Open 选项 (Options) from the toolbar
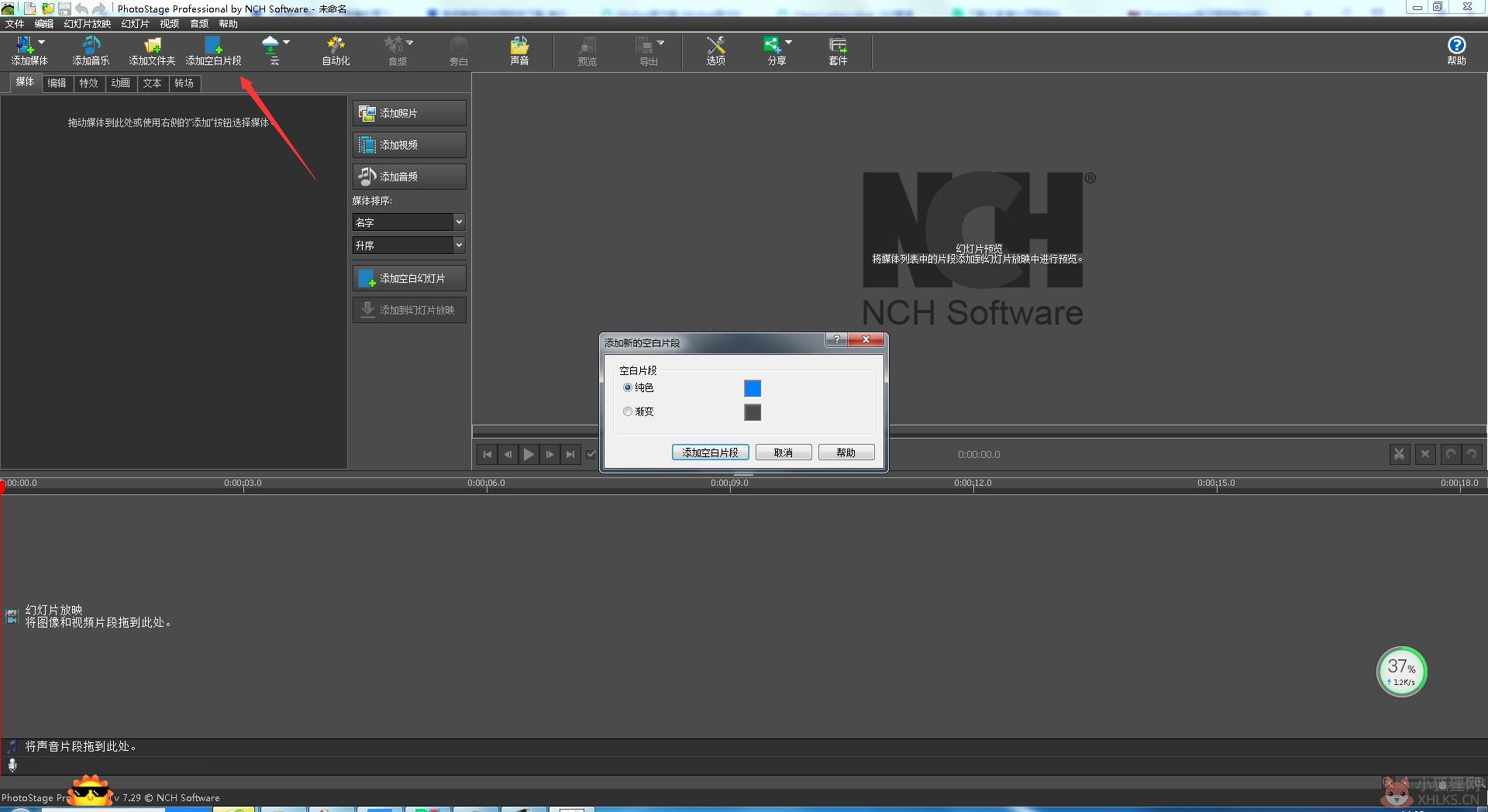Image resolution: width=1488 pixels, height=812 pixels. (715, 51)
